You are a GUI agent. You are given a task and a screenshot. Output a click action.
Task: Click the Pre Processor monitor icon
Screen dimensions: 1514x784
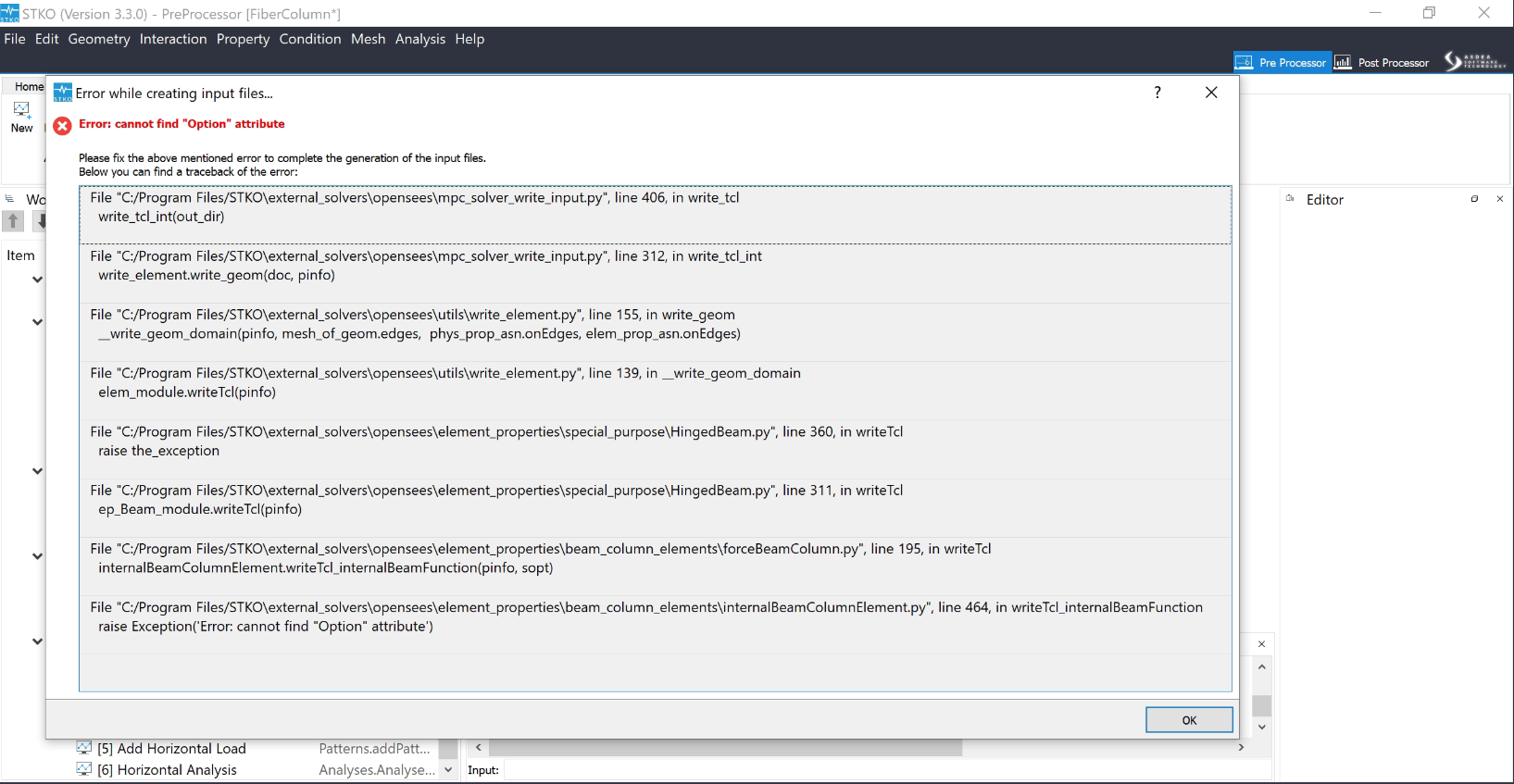coord(1244,62)
